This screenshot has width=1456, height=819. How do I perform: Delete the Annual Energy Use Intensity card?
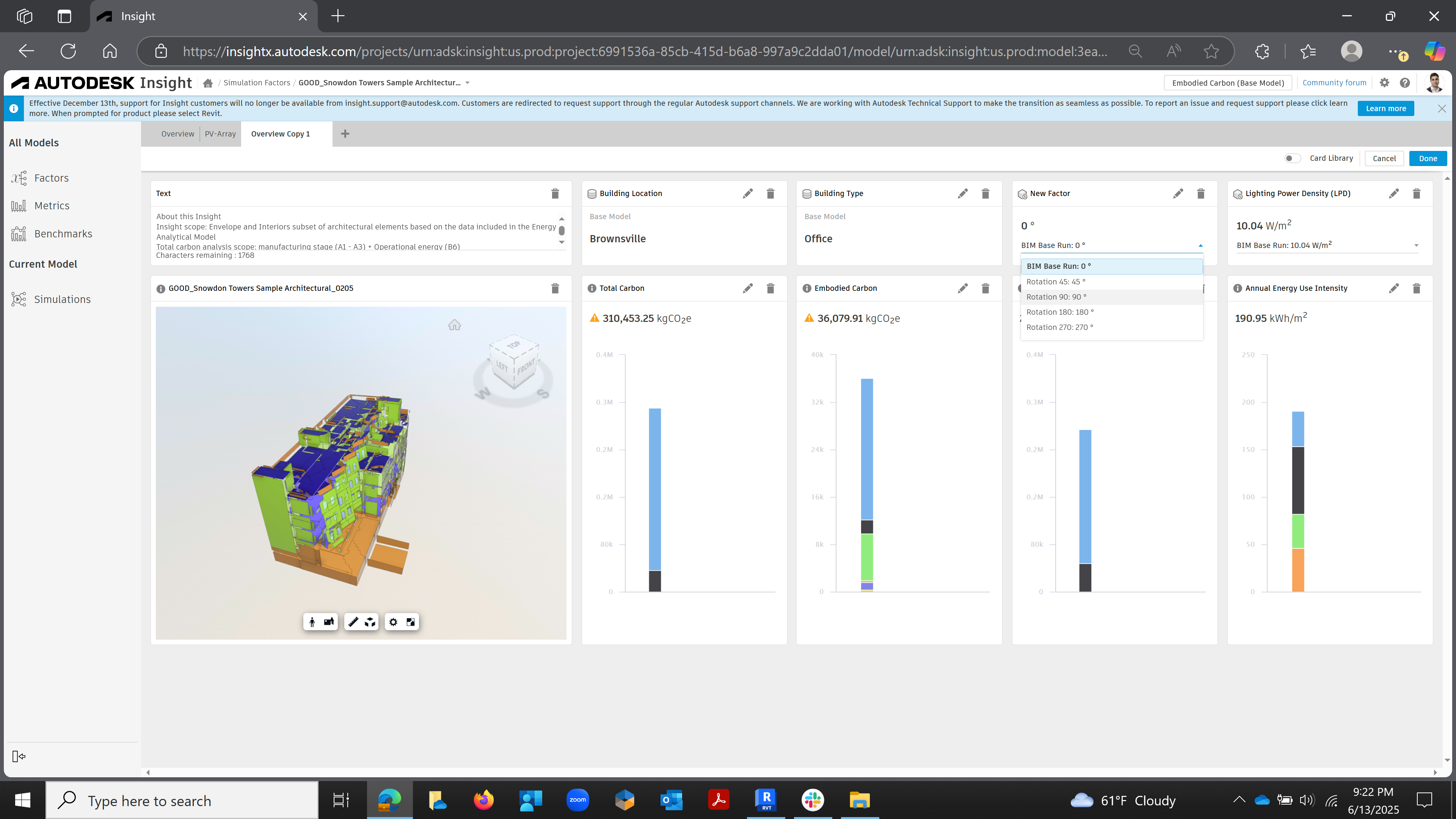click(x=1417, y=288)
